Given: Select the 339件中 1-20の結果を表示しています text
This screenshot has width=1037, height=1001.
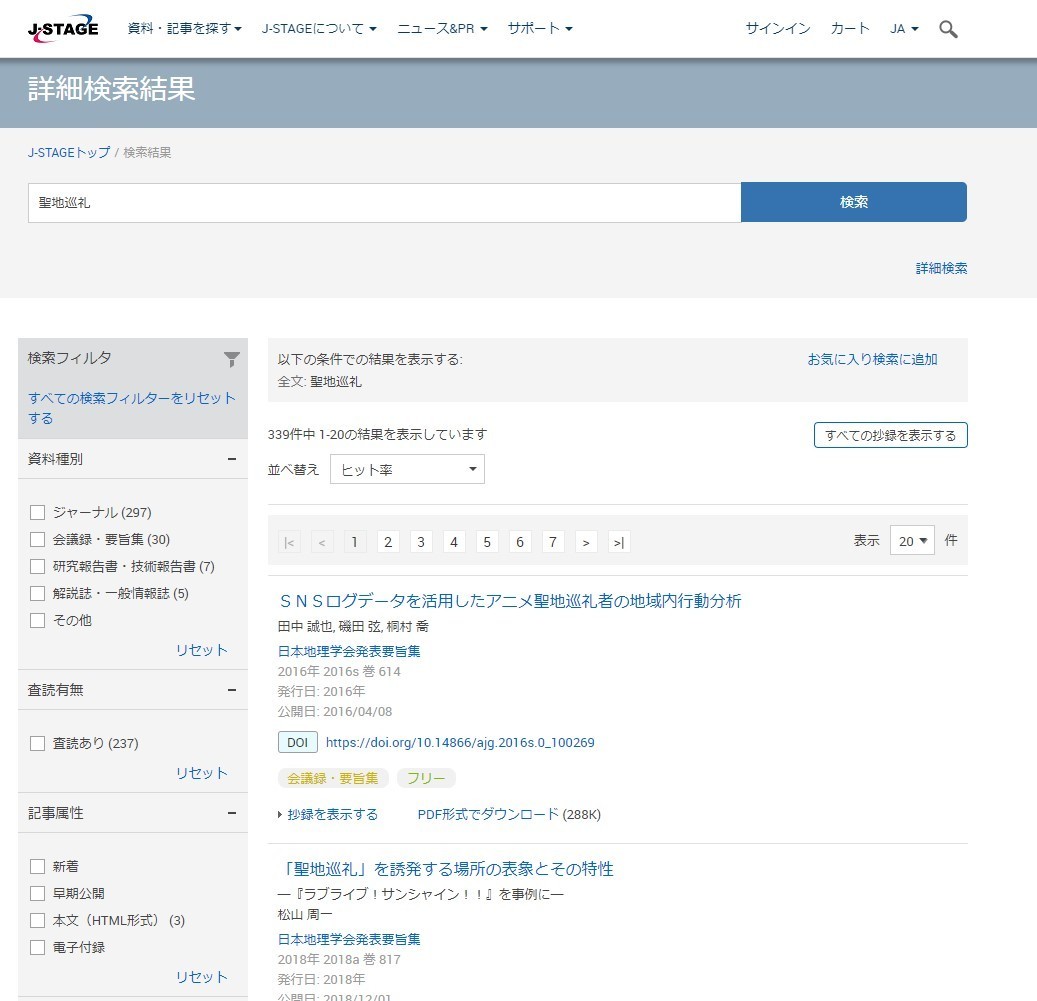Looking at the screenshot, I should pos(378,434).
